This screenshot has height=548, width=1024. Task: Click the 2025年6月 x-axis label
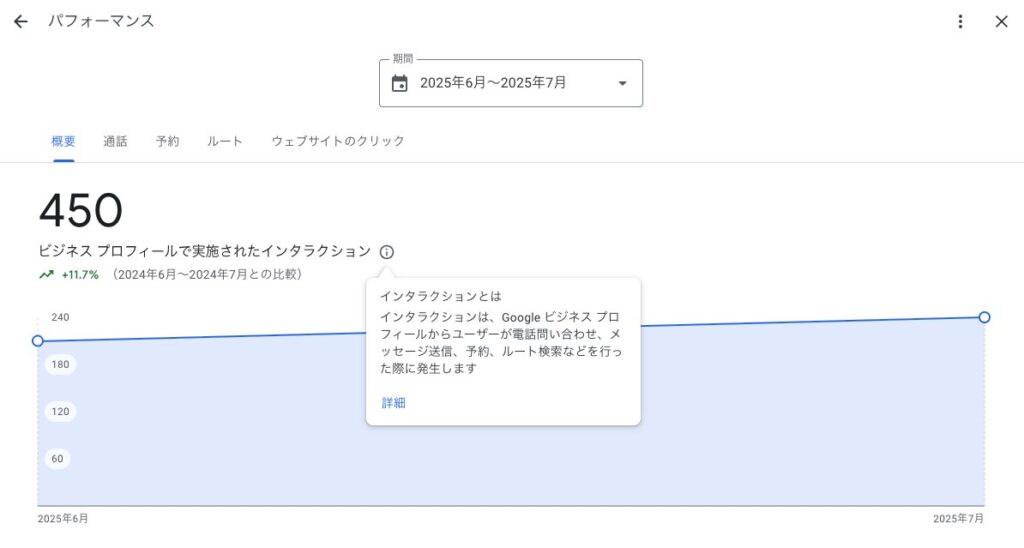(63, 519)
